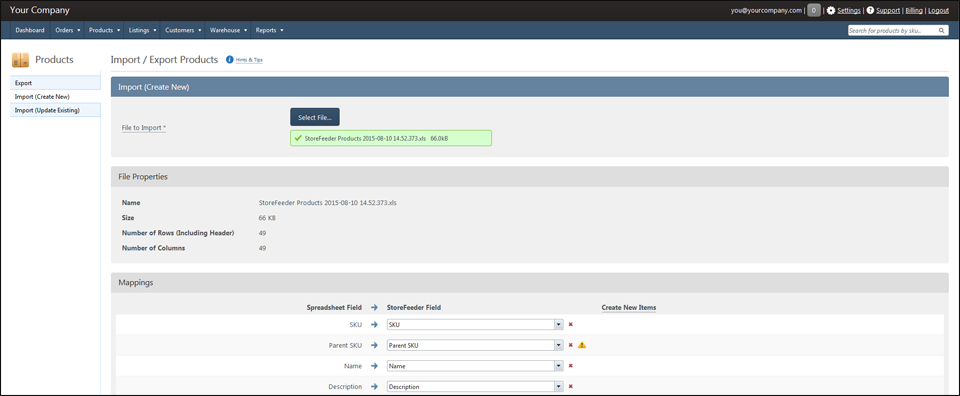The image size is (960, 396).
Task: Click the Your Company title
Action: tap(40, 10)
